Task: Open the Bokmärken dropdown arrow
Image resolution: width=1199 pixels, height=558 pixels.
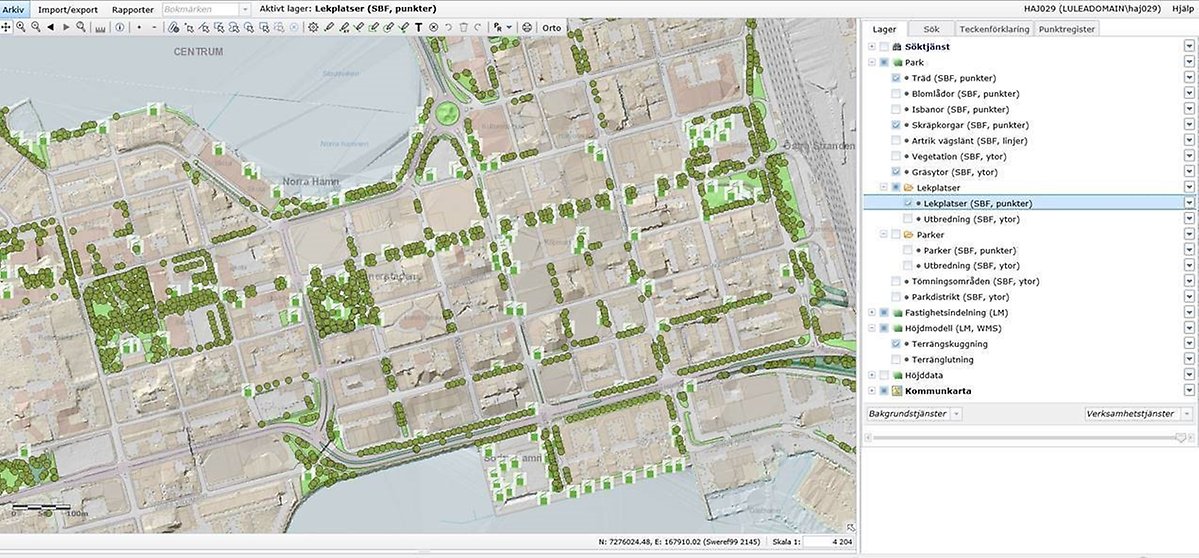Action: (245, 9)
